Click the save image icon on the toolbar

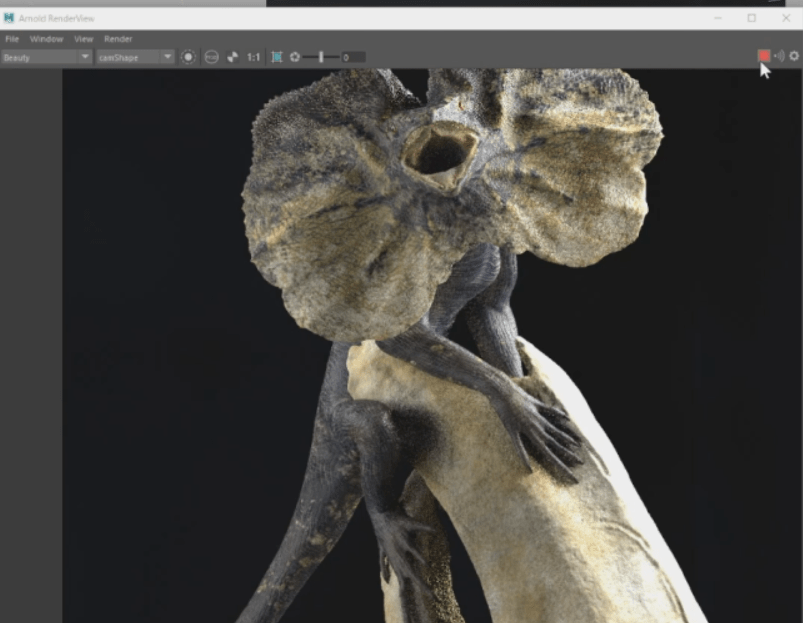click(x=211, y=57)
